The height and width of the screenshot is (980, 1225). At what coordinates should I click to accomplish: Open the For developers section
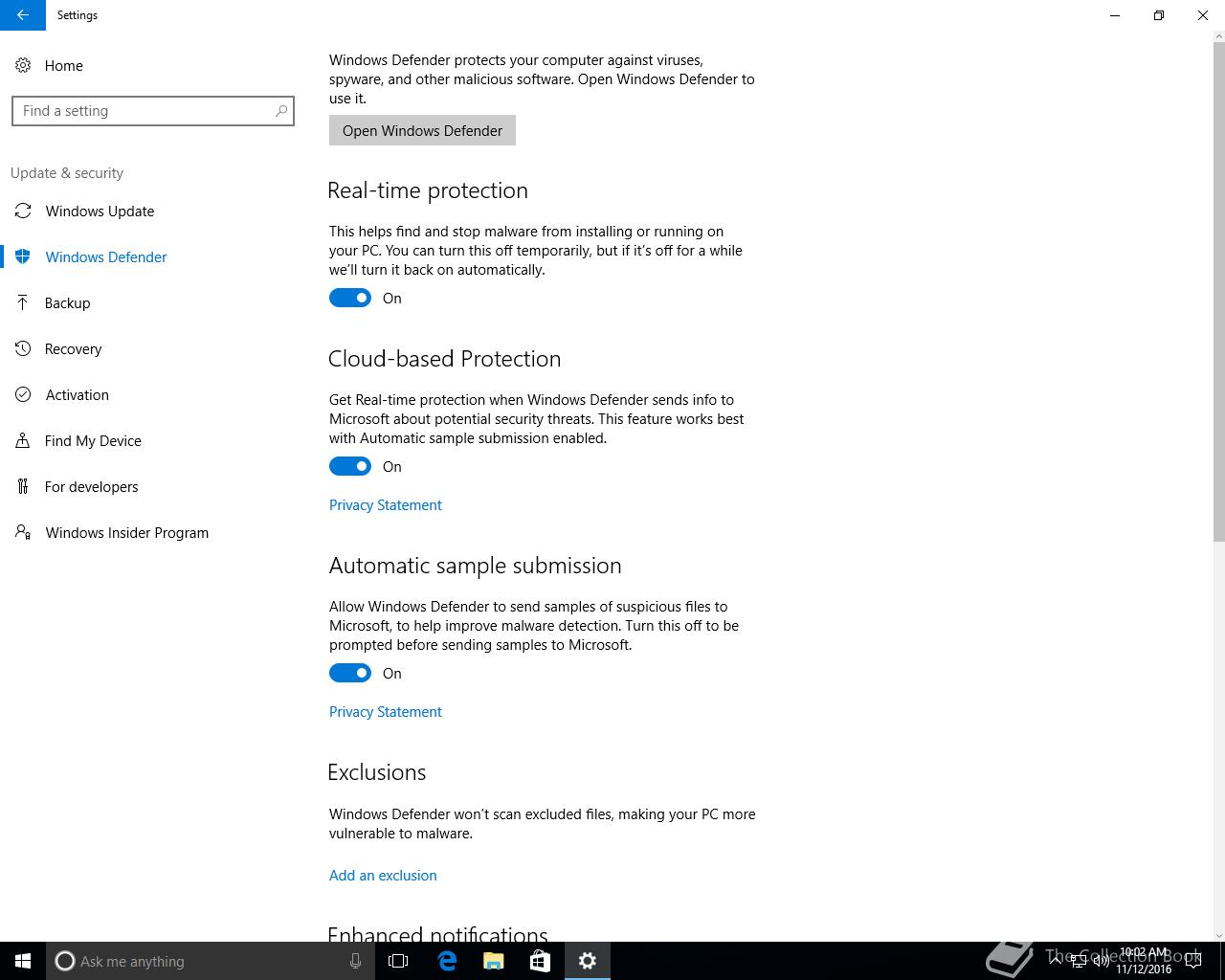(x=153, y=486)
